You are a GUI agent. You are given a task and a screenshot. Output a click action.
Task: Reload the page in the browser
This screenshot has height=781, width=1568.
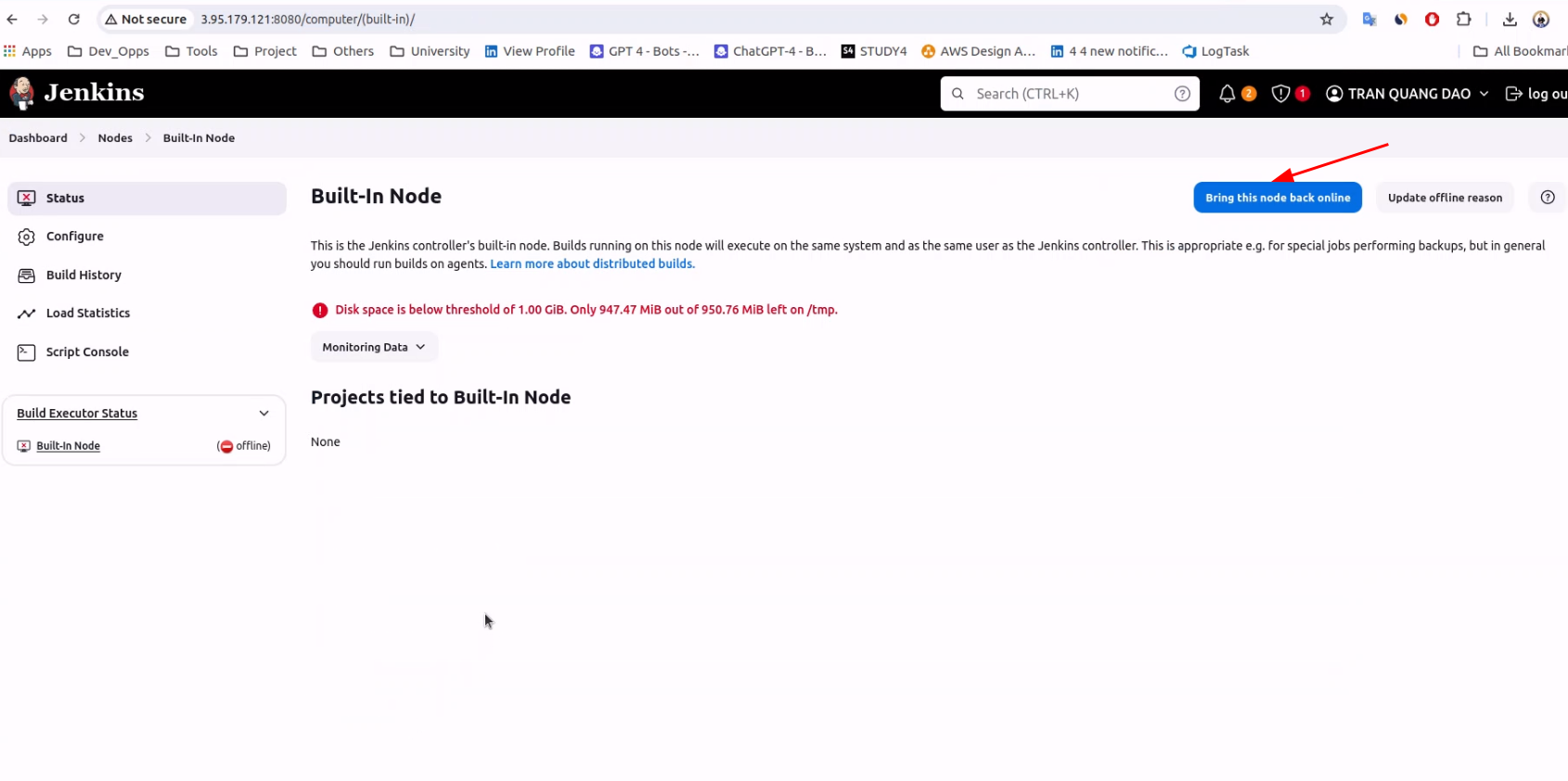click(x=74, y=19)
